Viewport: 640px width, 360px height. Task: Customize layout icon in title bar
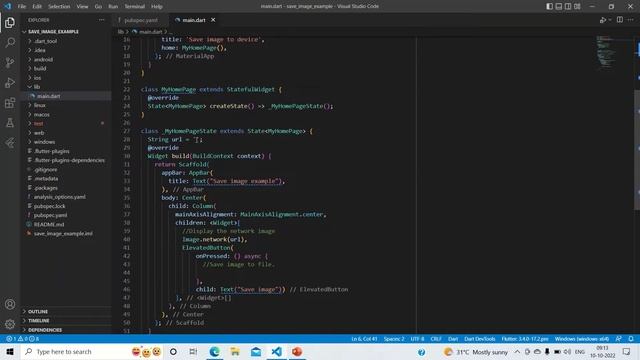pos(577,6)
